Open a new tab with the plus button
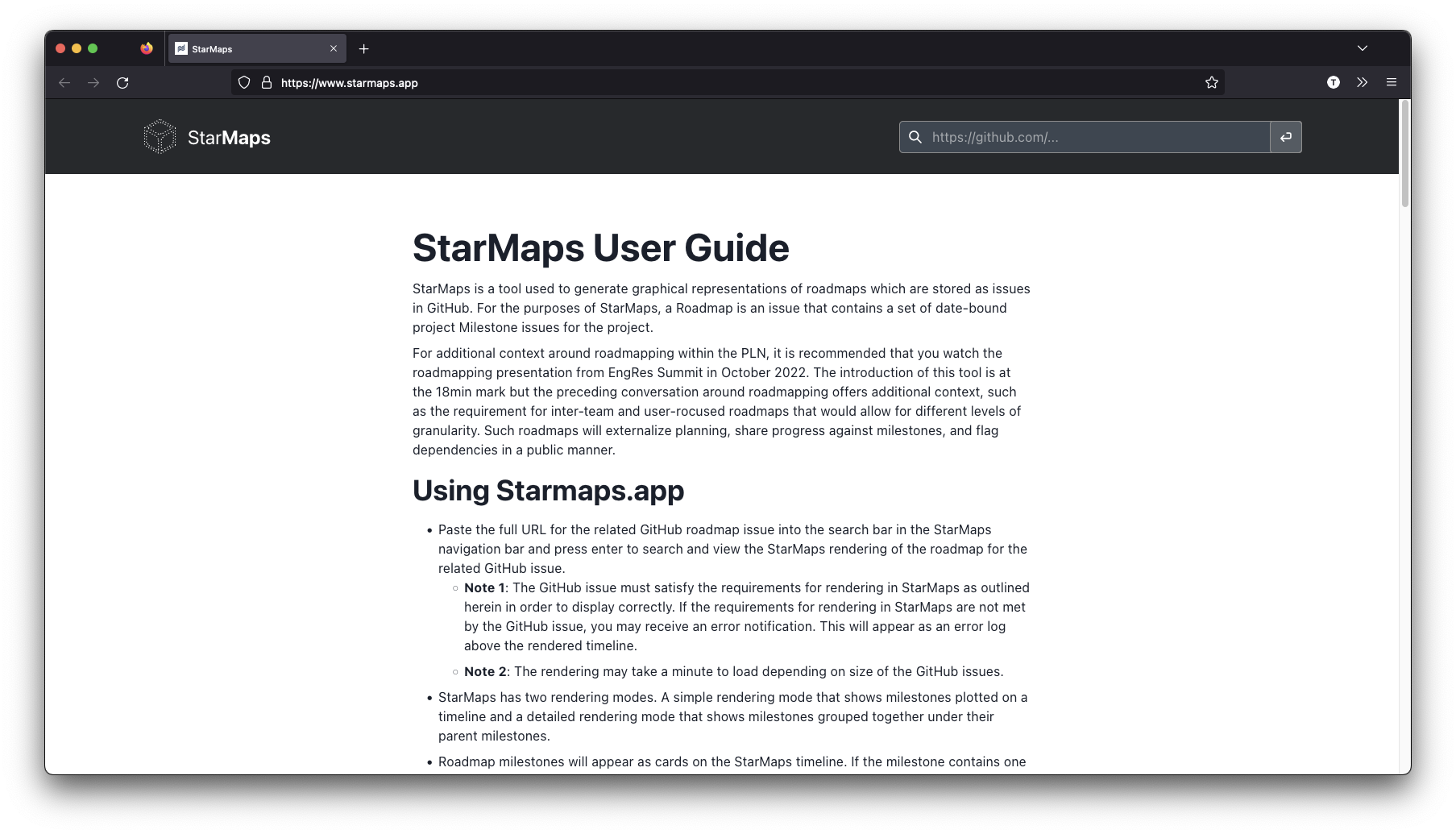The height and width of the screenshot is (834, 1456). 364,48
